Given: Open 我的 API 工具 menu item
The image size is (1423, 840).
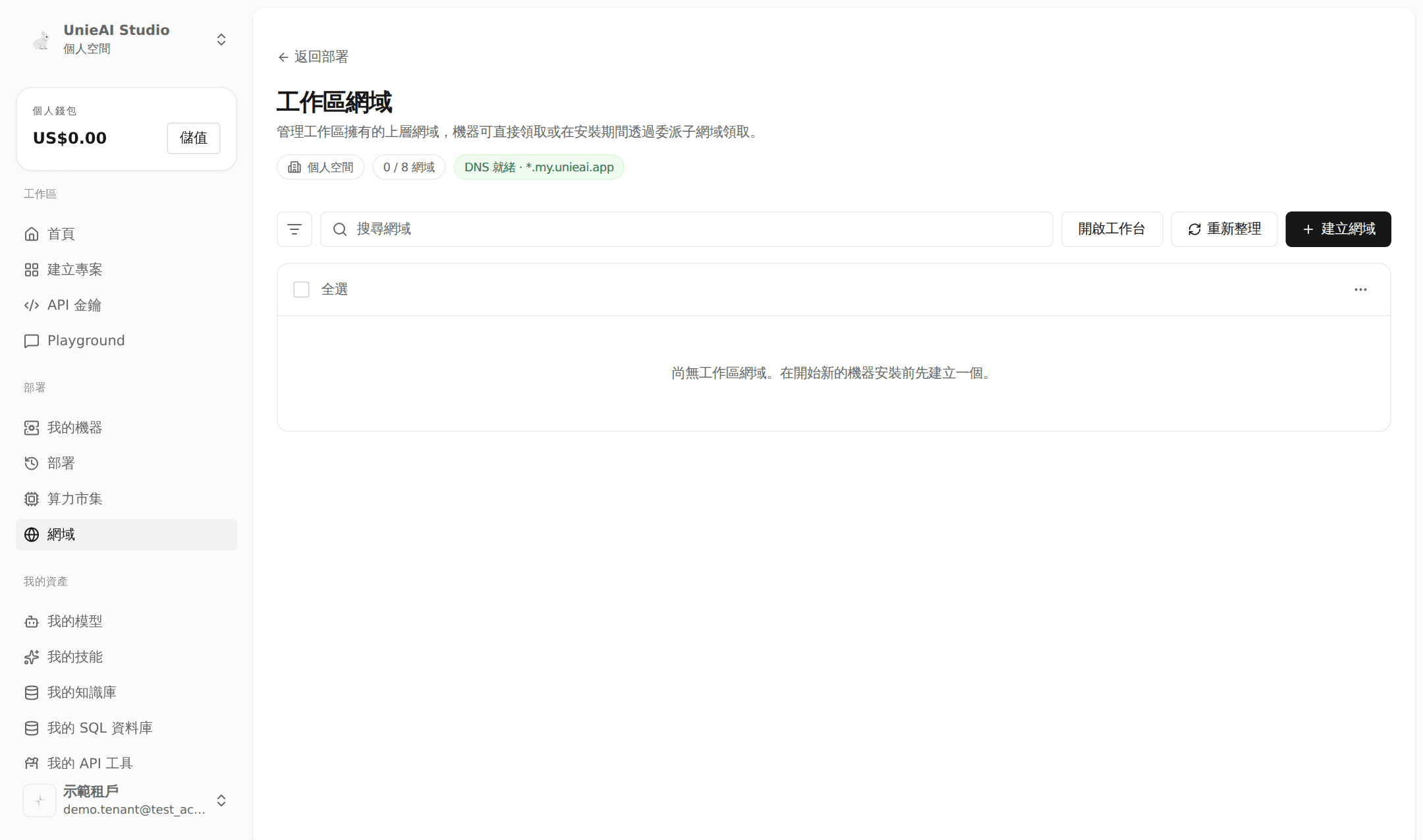Looking at the screenshot, I should [x=126, y=763].
